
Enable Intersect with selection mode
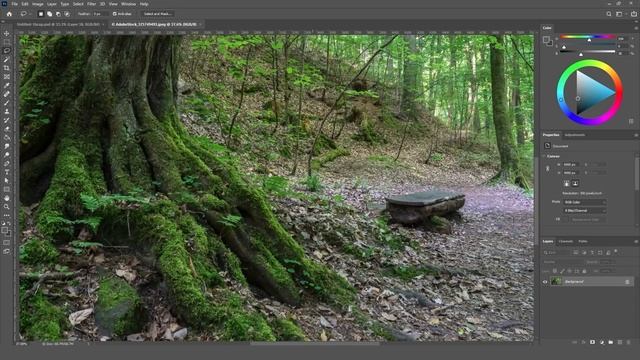(67, 14)
